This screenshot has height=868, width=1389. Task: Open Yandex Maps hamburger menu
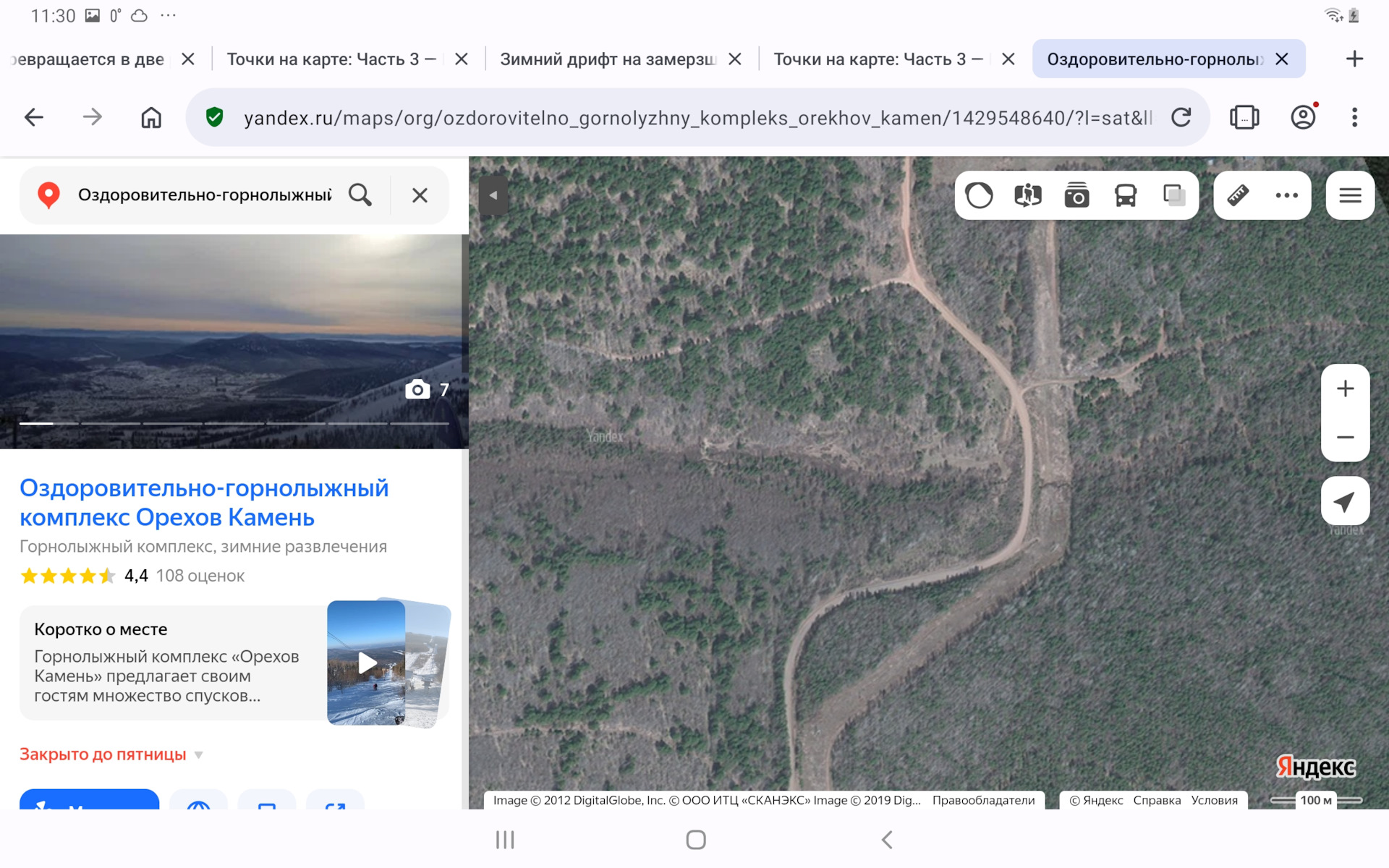1350,195
